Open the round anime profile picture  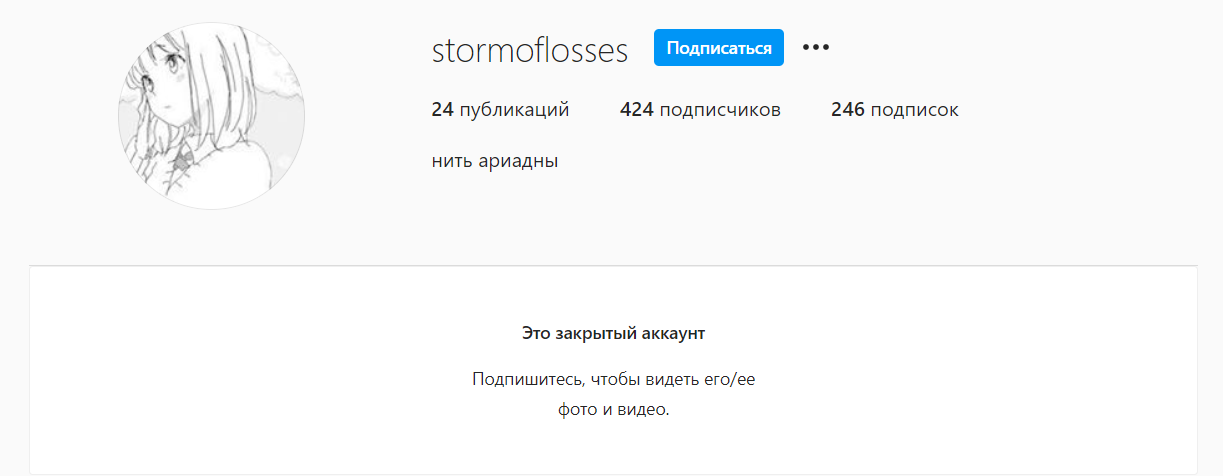point(211,116)
